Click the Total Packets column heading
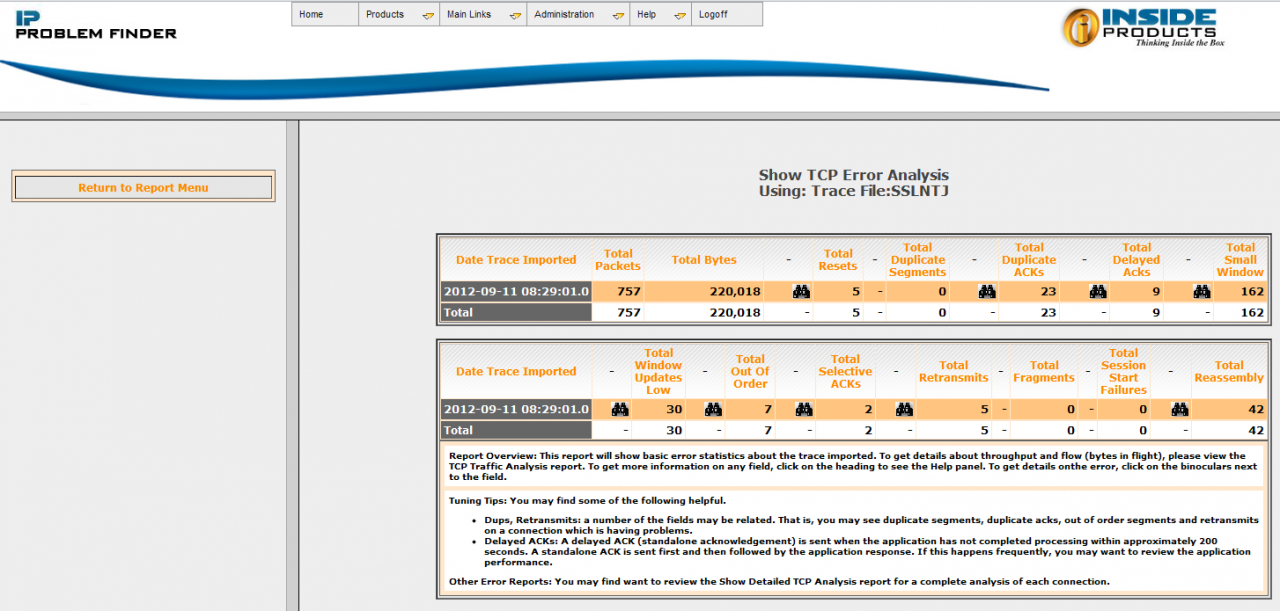 click(618, 260)
